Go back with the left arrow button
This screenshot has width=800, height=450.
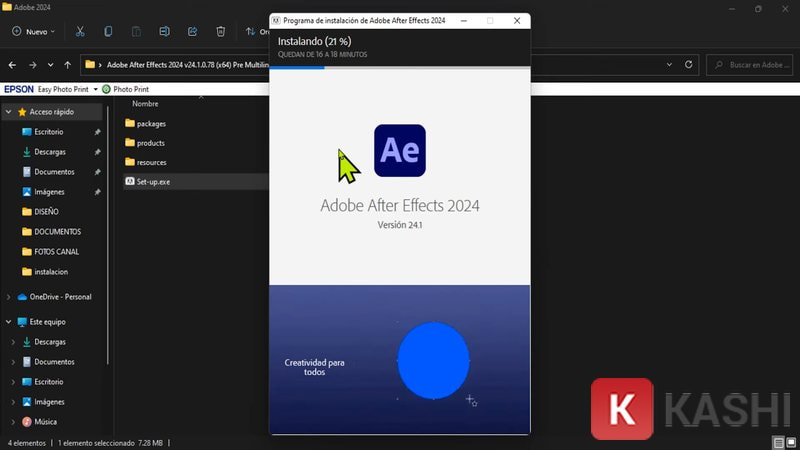13,65
